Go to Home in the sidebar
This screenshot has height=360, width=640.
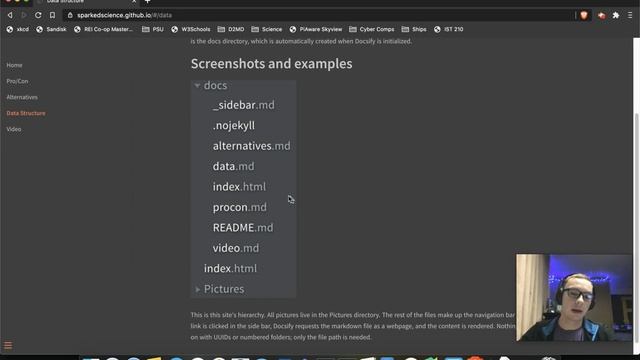tap(14, 65)
